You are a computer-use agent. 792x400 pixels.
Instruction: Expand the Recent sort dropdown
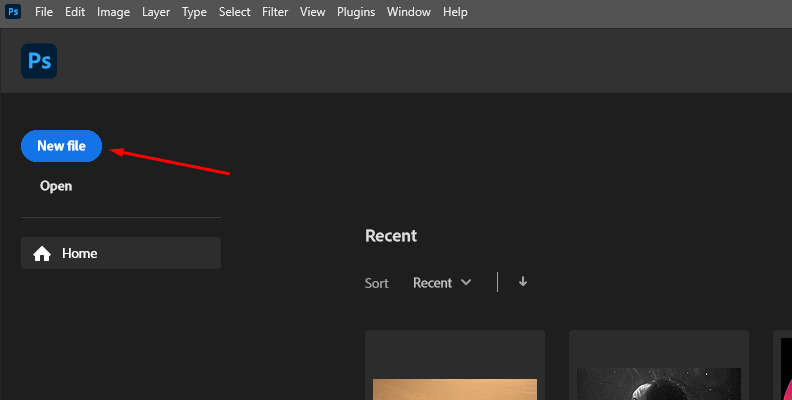[x=442, y=283]
